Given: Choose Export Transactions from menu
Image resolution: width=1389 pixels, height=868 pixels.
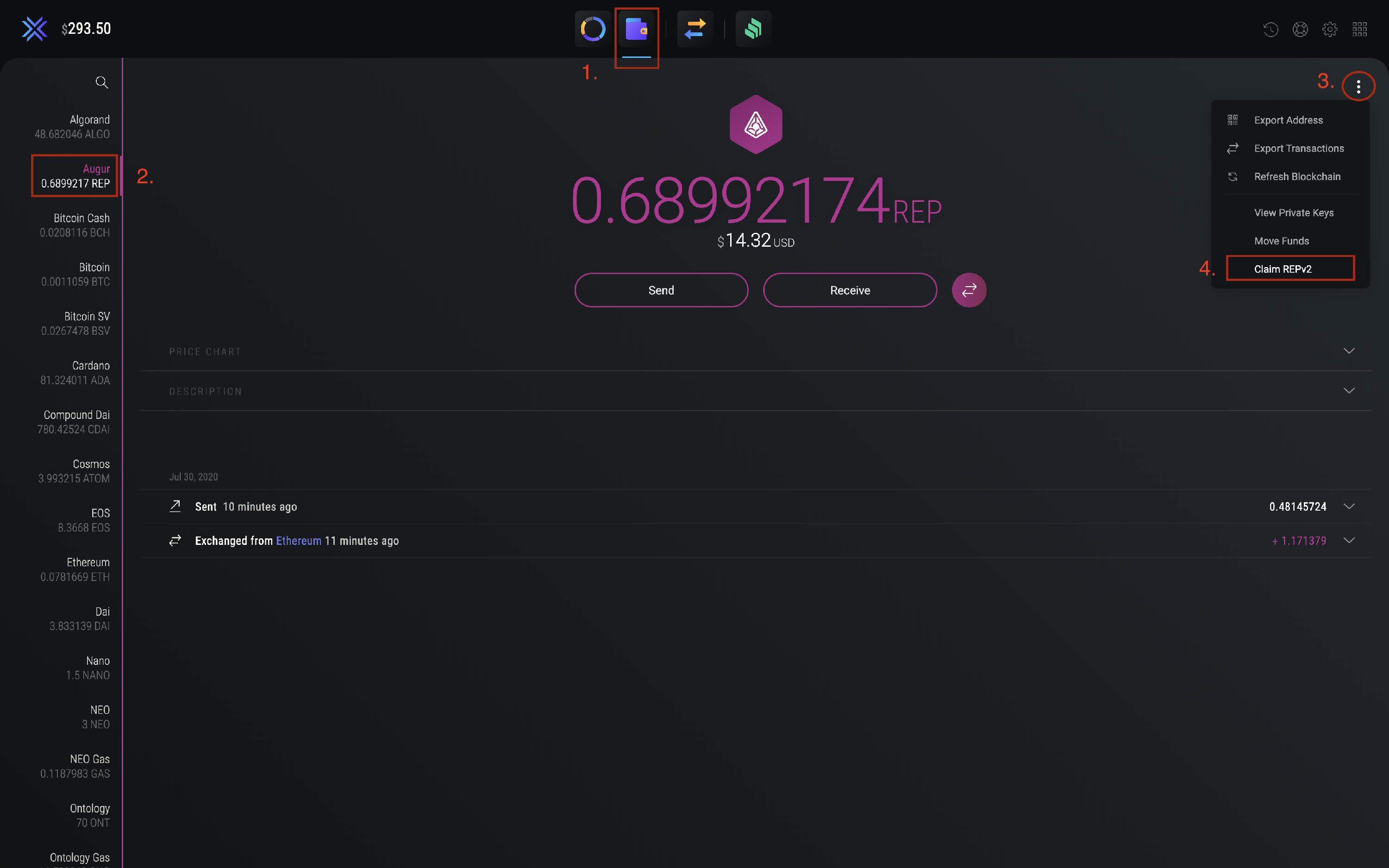Looking at the screenshot, I should 1299,148.
